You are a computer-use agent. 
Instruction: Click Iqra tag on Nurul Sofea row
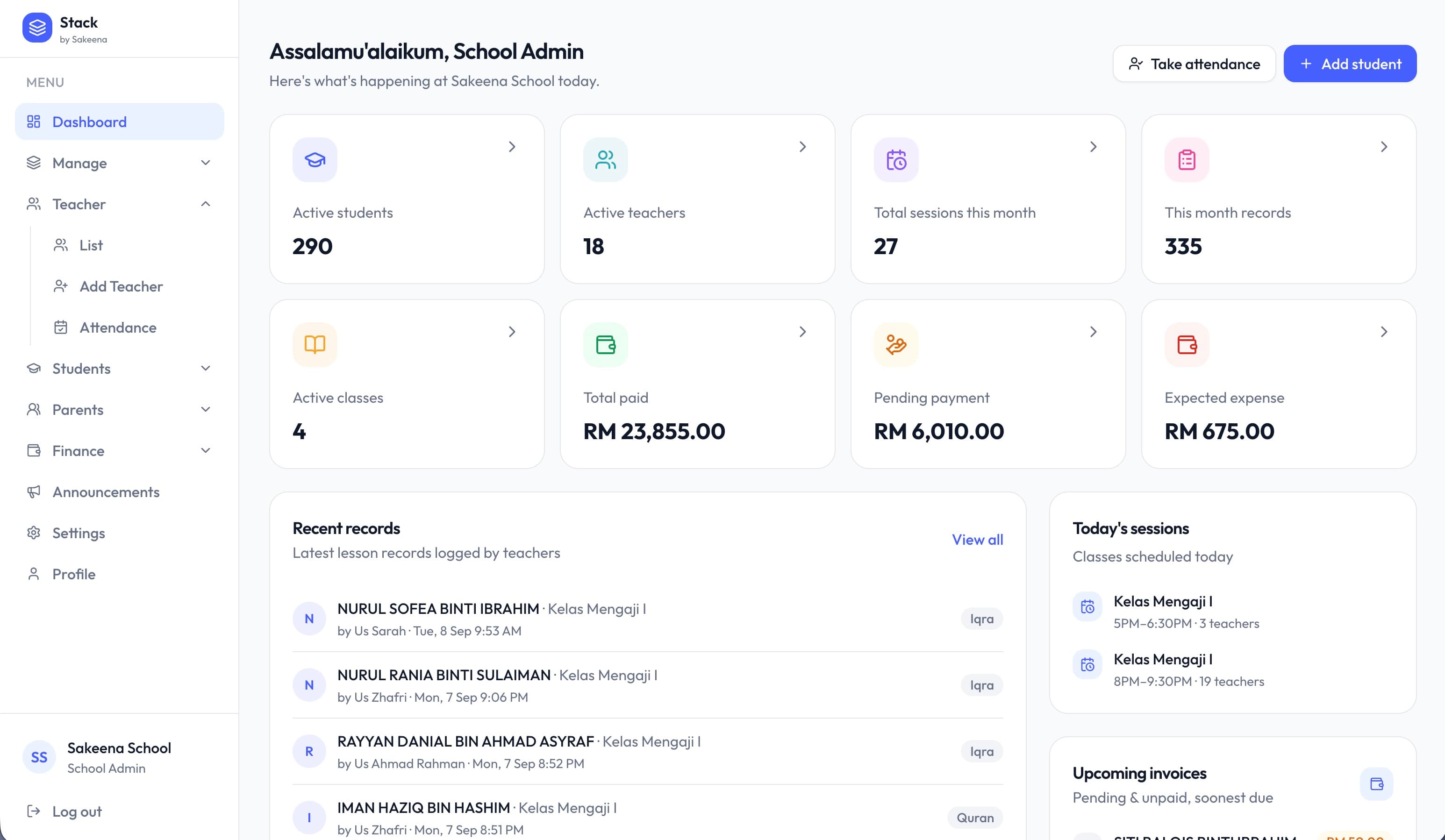pyautogui.click(x=982, y=619)
